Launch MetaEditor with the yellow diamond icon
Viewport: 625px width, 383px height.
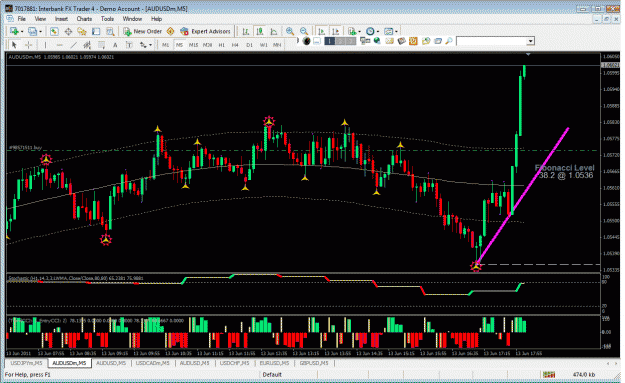[171, 31]
